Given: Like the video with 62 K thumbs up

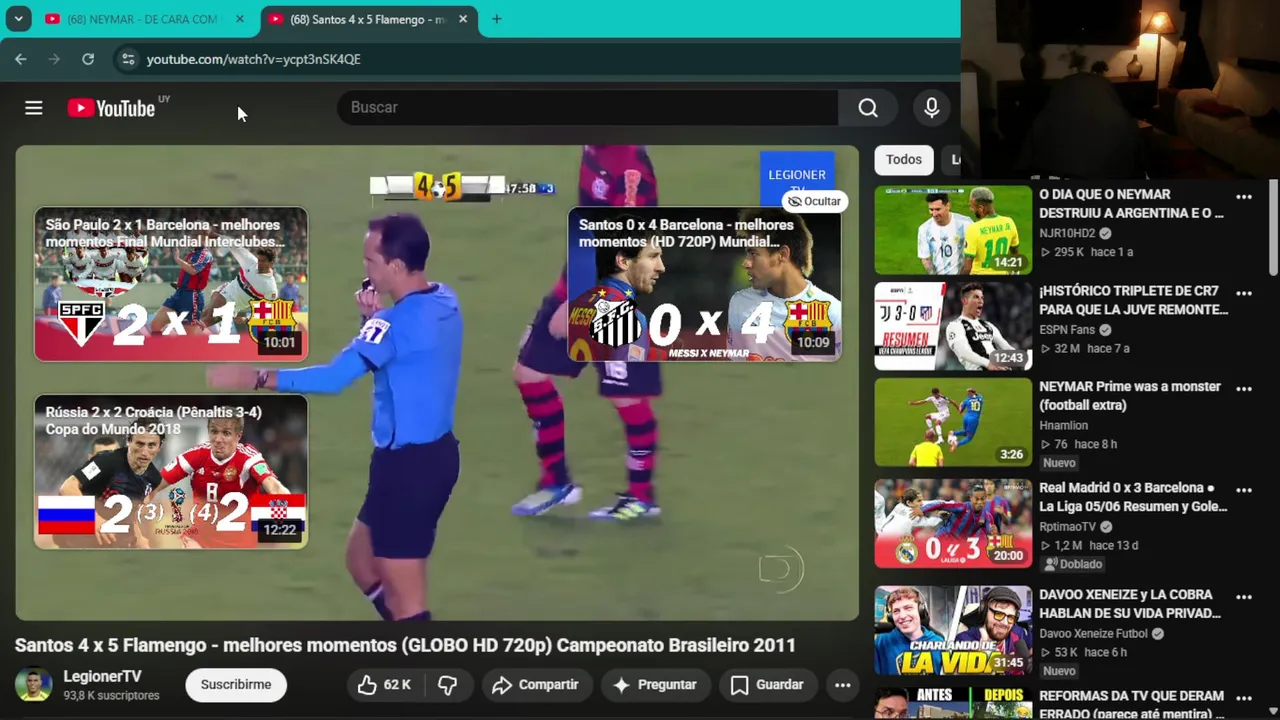Looking at the screenshot, I should tap(385, 685).
